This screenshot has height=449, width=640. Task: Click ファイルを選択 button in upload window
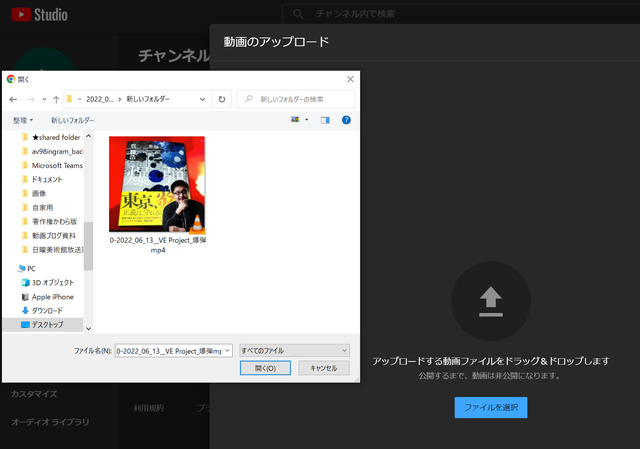491,407
